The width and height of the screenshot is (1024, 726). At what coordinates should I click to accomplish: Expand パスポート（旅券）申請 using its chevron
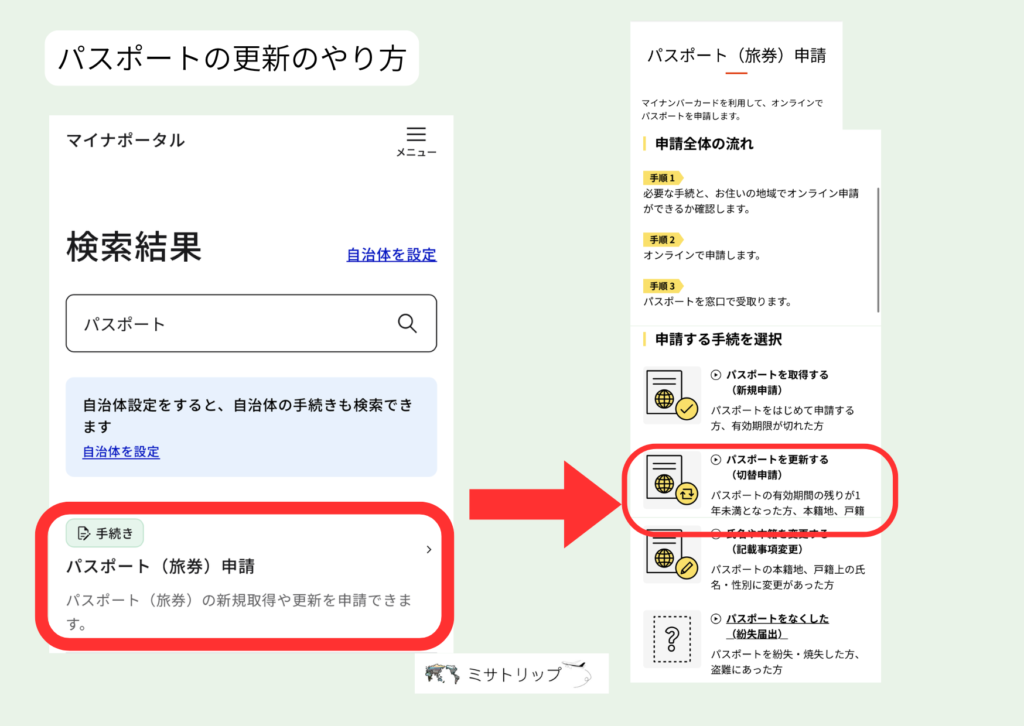click(x=429, y=549)
